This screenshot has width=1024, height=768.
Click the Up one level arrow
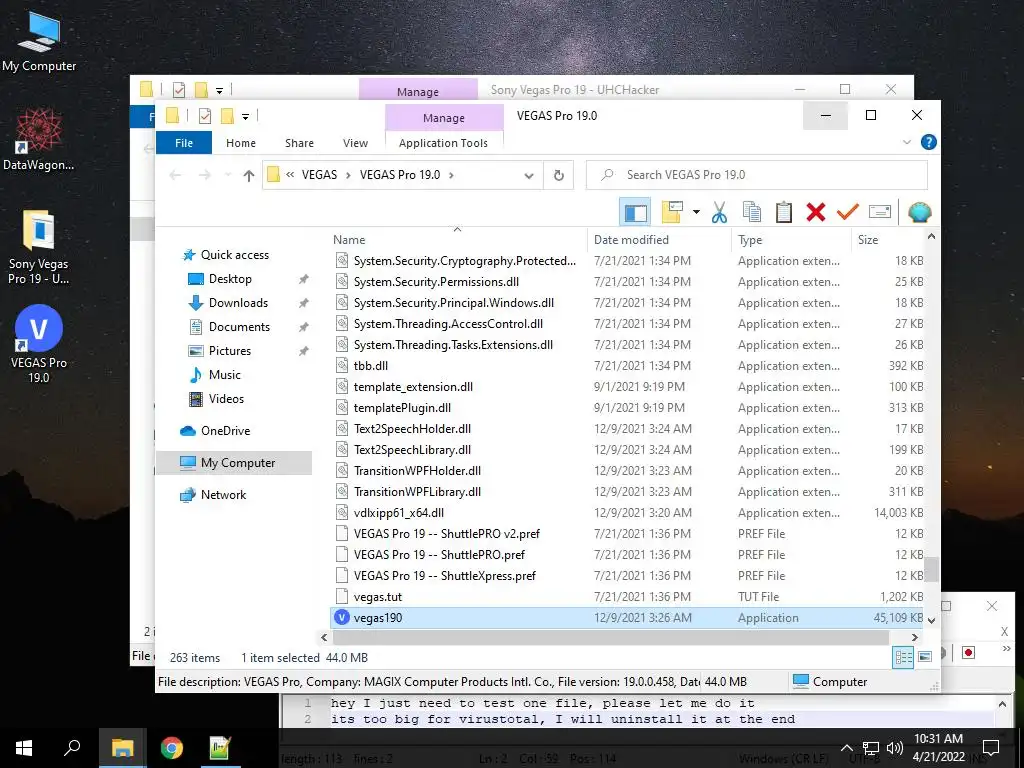coord(248,175)
